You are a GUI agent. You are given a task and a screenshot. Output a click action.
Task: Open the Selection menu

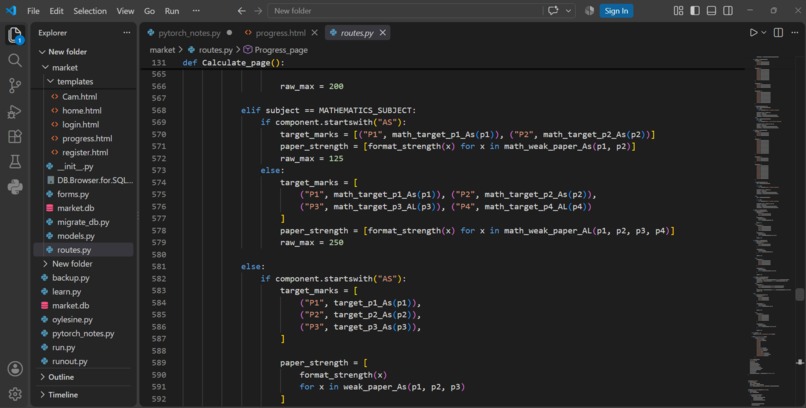tap(90, 11)
